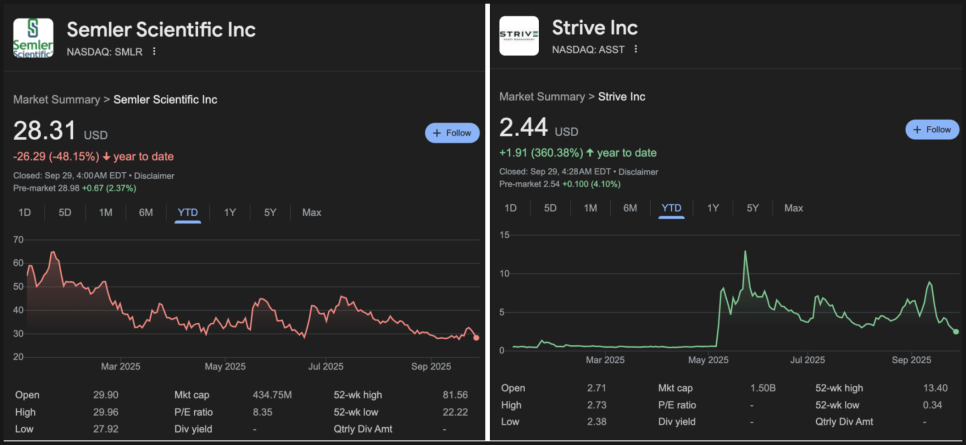Image resolution: width=966 pixels, height=445 pixels.
Task: Click Semler Mkt cap value 434.75M
Action: click(273, 395)
